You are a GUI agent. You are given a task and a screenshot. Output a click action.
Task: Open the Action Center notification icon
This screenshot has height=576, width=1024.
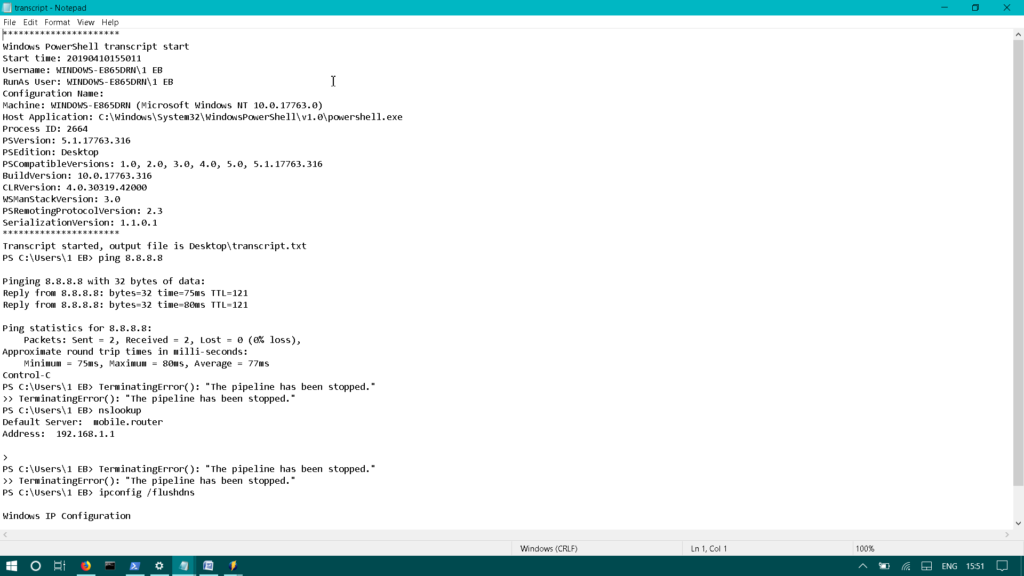coord(1002,566)
